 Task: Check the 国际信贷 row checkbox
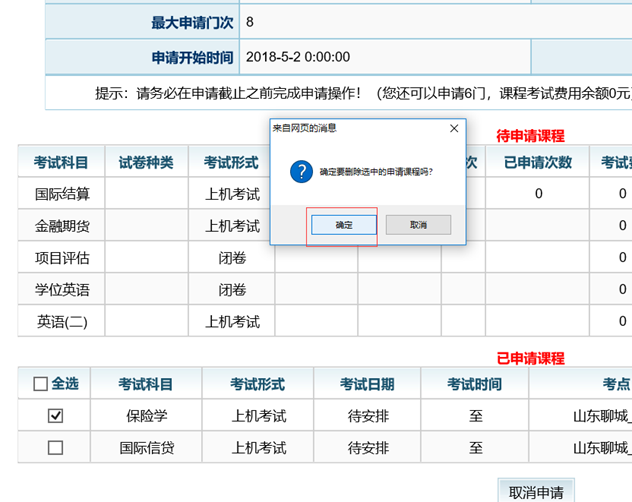(56, 448)
